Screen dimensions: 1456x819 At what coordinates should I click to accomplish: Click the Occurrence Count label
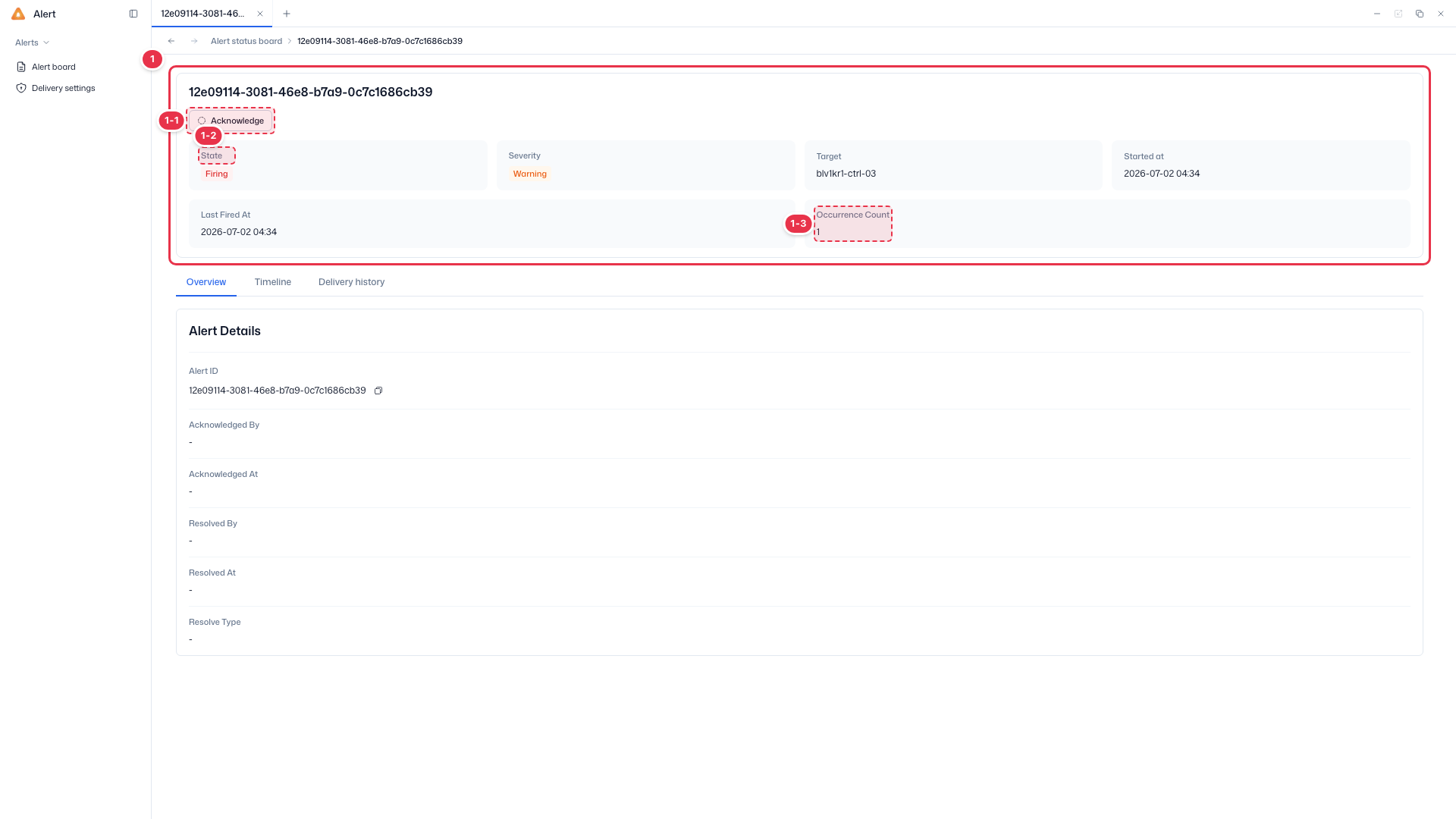tap(853, 215)
